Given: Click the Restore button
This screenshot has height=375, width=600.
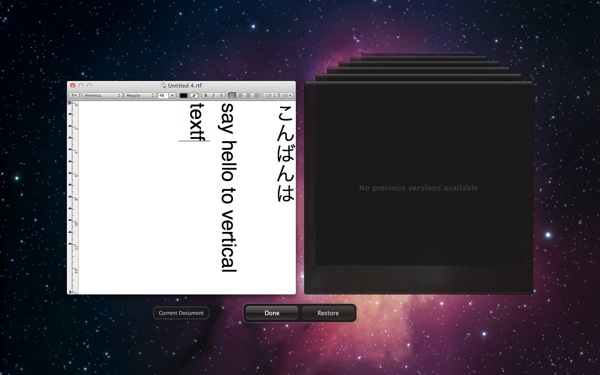Looking at the screenshot, I should click(x=328, y=313).
